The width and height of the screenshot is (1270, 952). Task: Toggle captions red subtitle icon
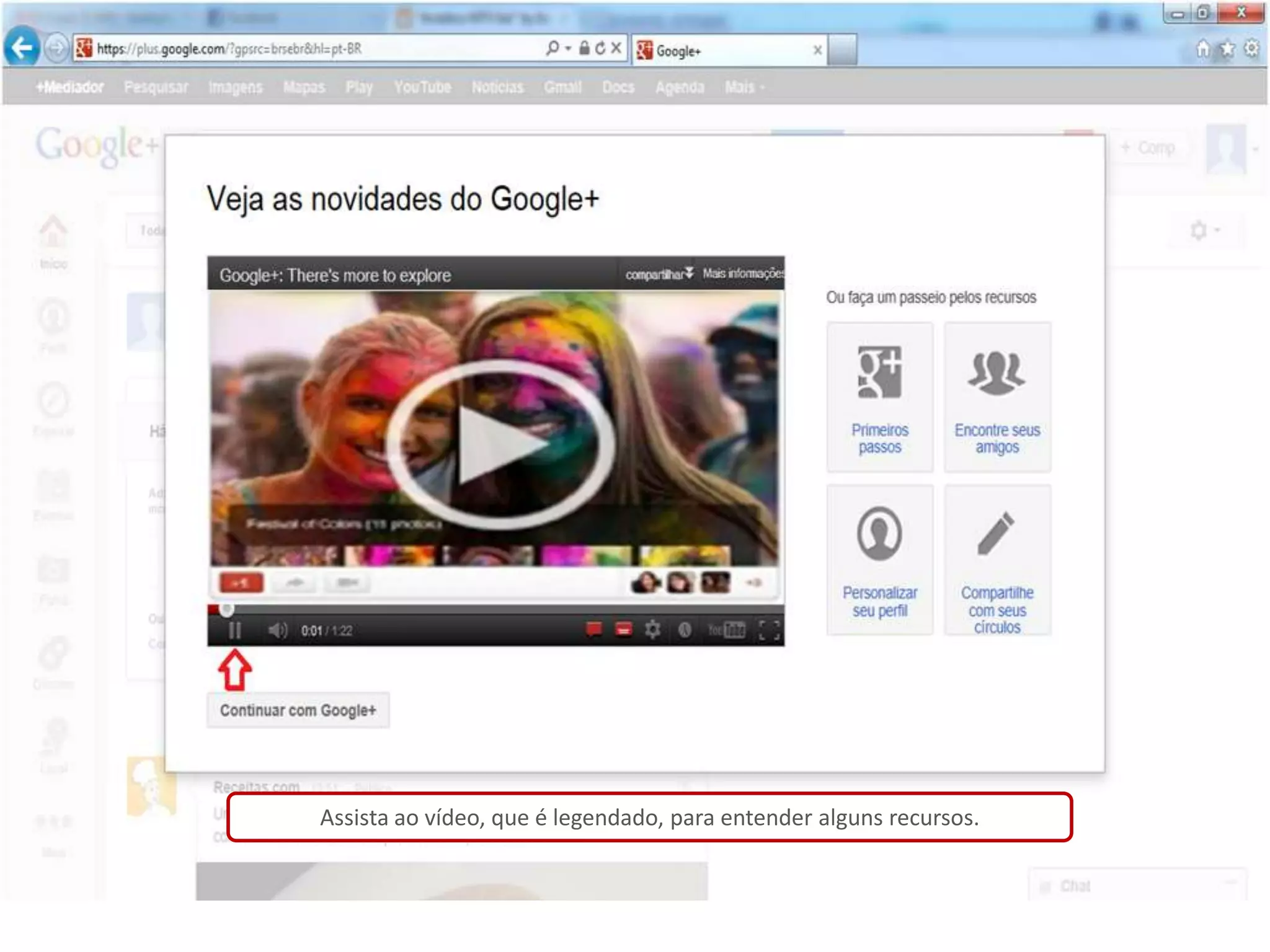click(623, 630)
